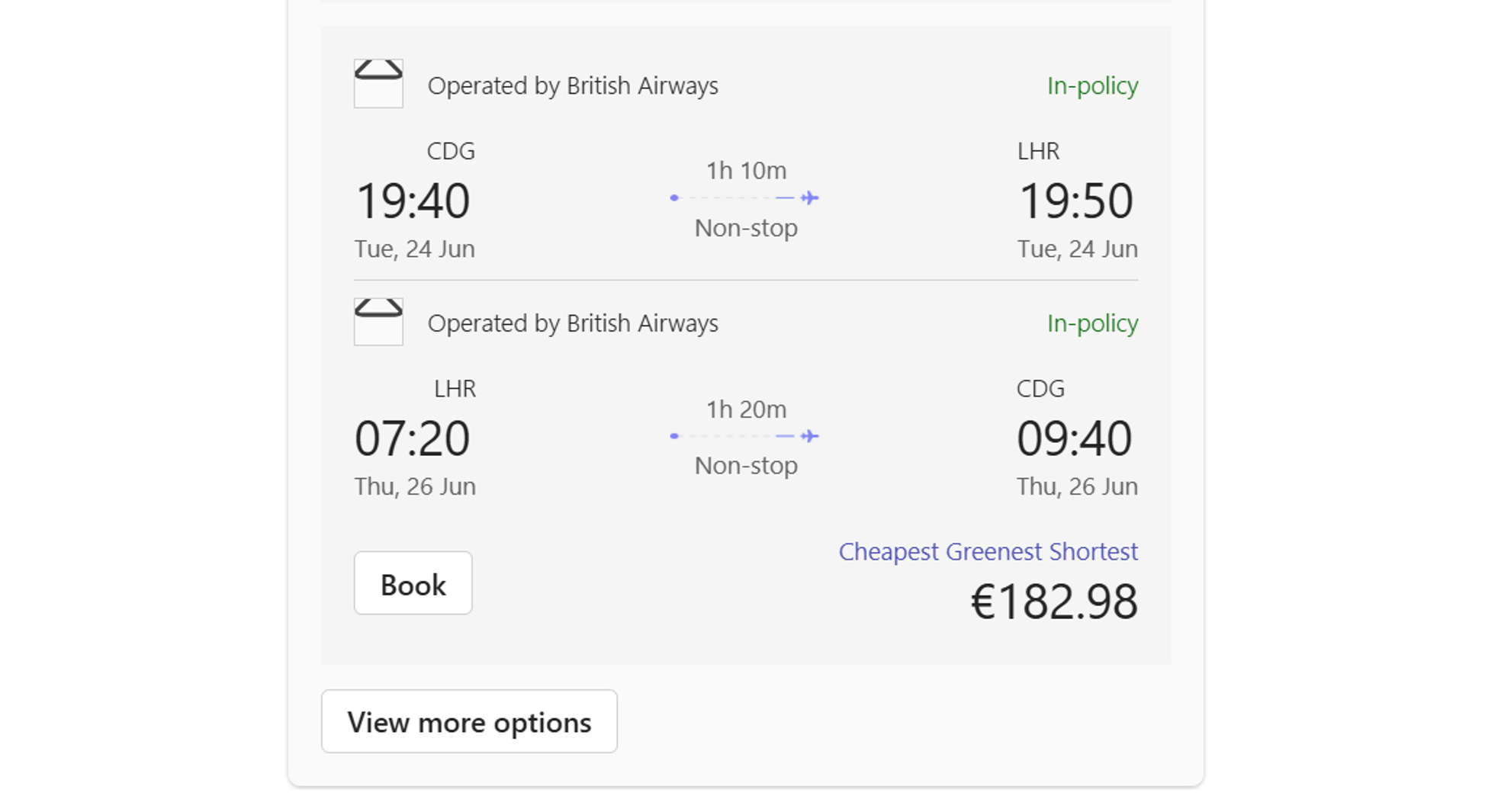Select the CDG departure airport code
Viewport: 1485px width, 812px height.
[451, 151]
